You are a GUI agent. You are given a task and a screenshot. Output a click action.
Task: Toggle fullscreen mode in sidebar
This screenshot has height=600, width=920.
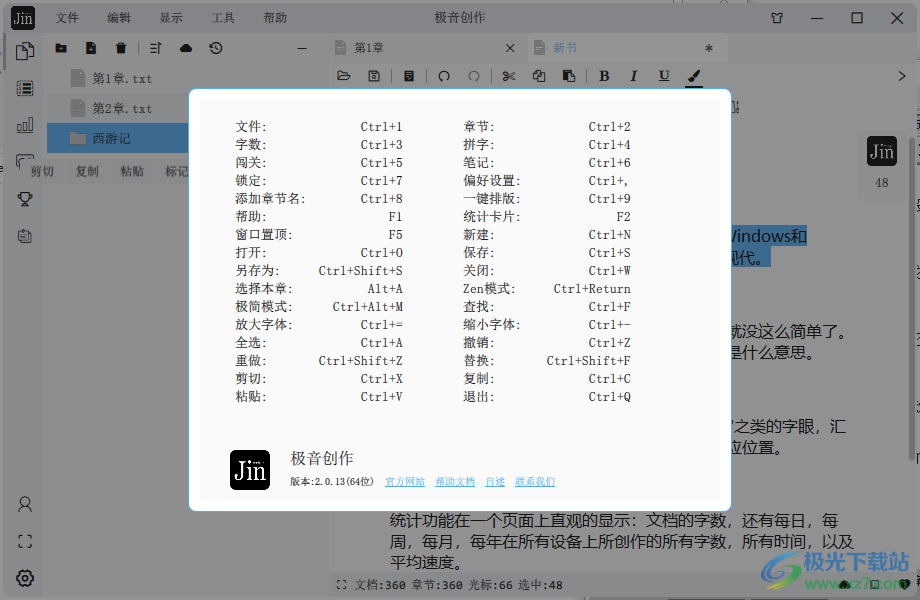click(25, 541)
